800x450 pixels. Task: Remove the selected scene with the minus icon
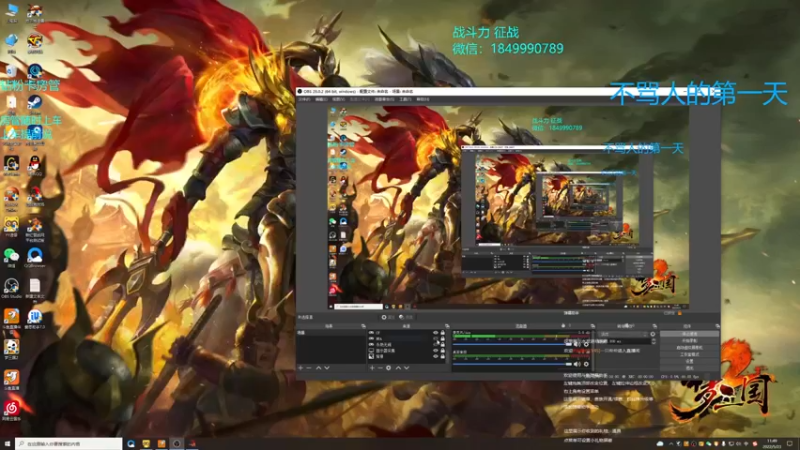309,368
